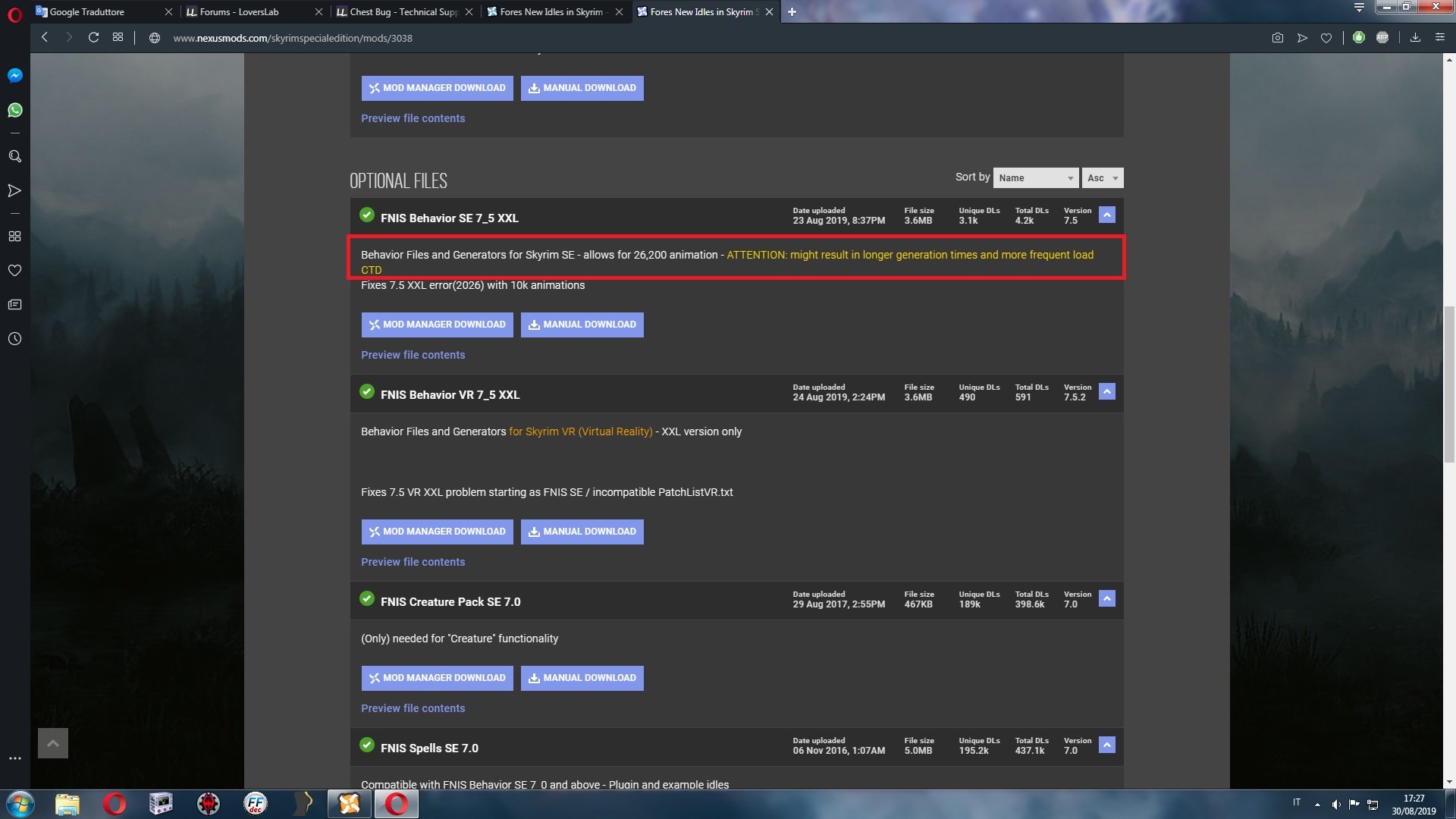
Task: Click scroll-to-top arrow button
Action: tap(53, 743)
